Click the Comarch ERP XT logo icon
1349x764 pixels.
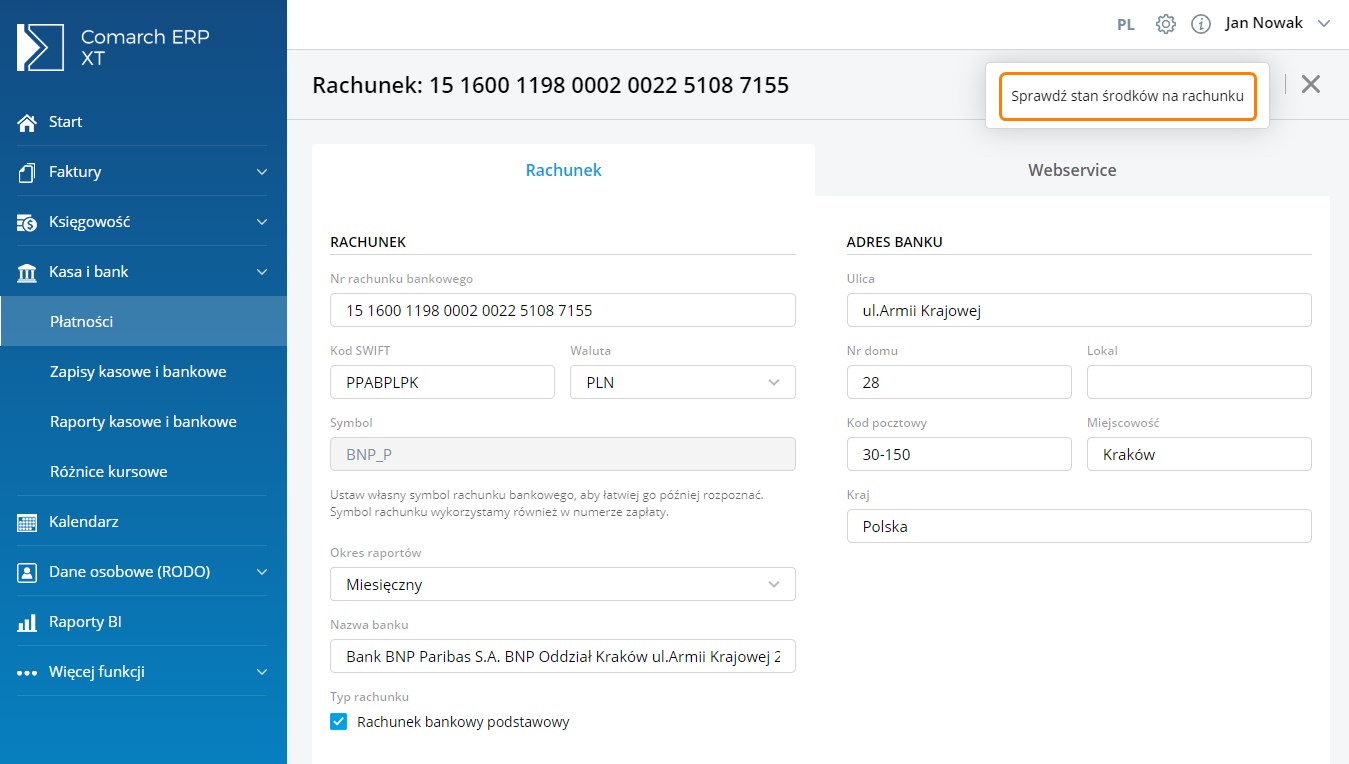tap(40, 47)
